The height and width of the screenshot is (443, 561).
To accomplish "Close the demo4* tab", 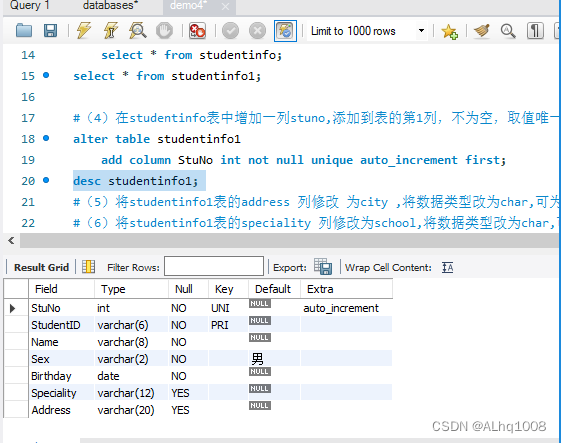I will click(x=225, y=6).
